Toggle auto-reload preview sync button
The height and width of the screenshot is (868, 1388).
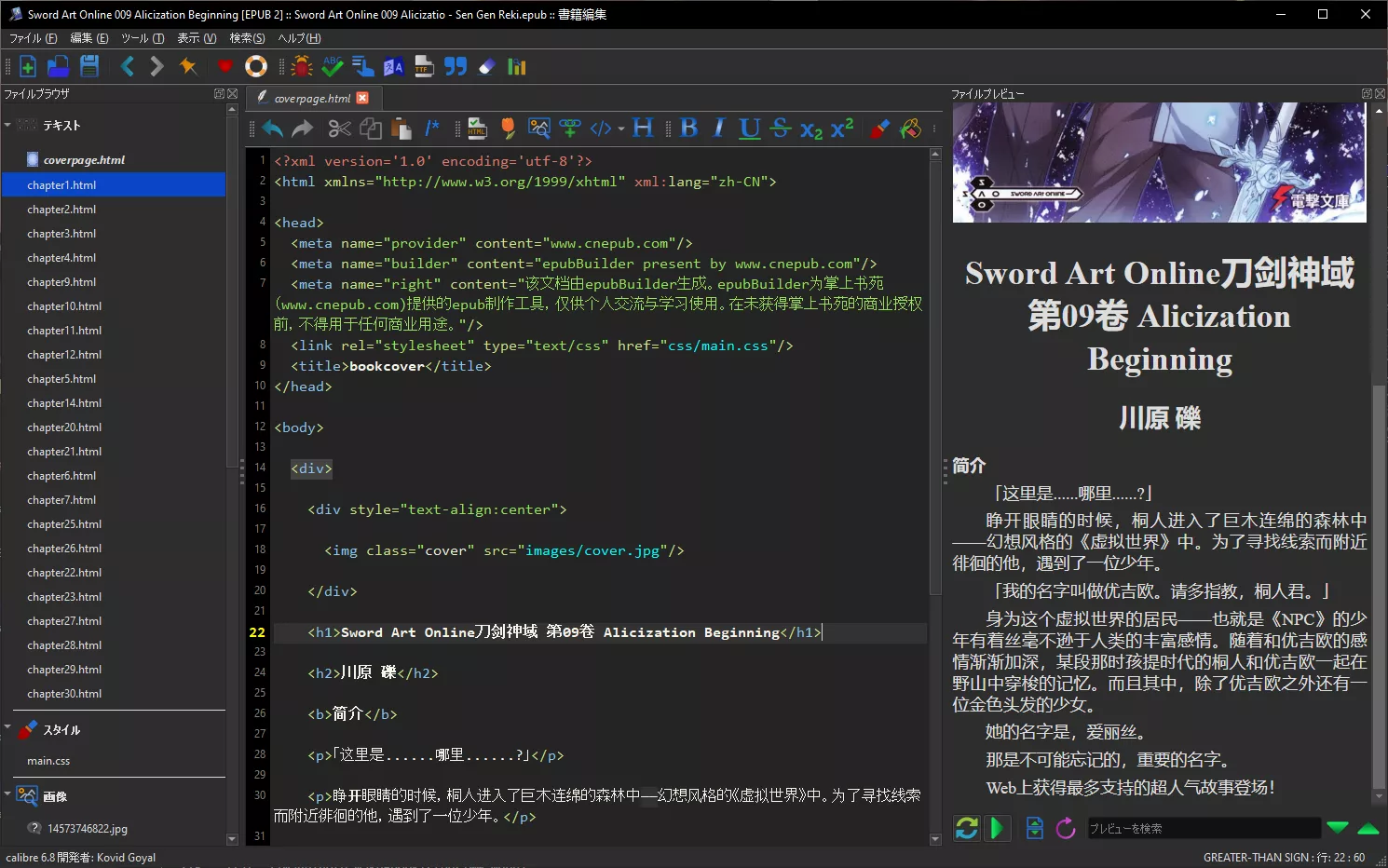tap(967, 828)
